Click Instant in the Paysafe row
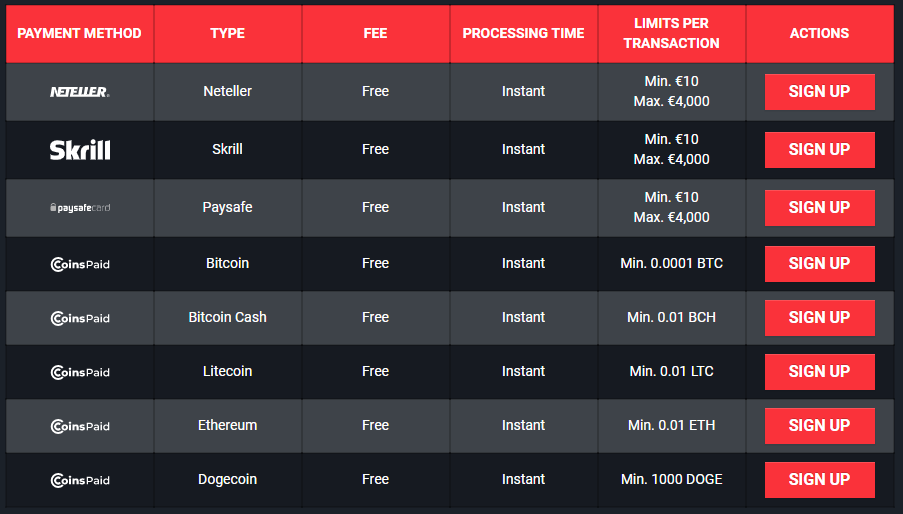Screen dimensions: 903x514 (x=523, y=208)
